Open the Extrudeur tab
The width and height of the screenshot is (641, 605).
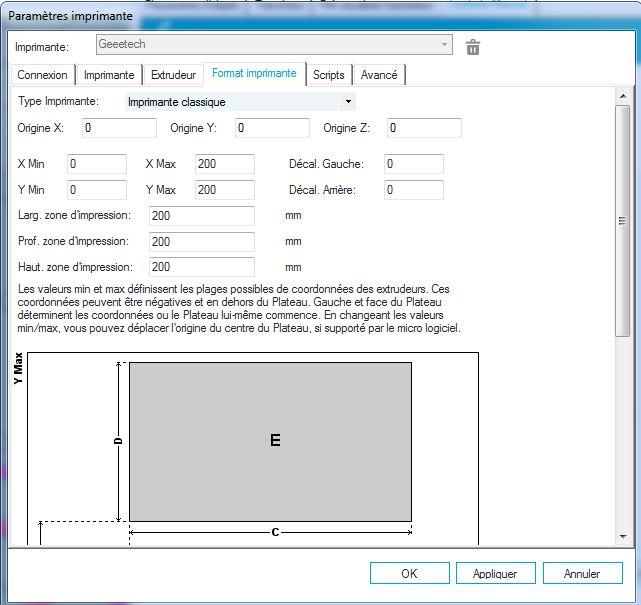(173, 75)
